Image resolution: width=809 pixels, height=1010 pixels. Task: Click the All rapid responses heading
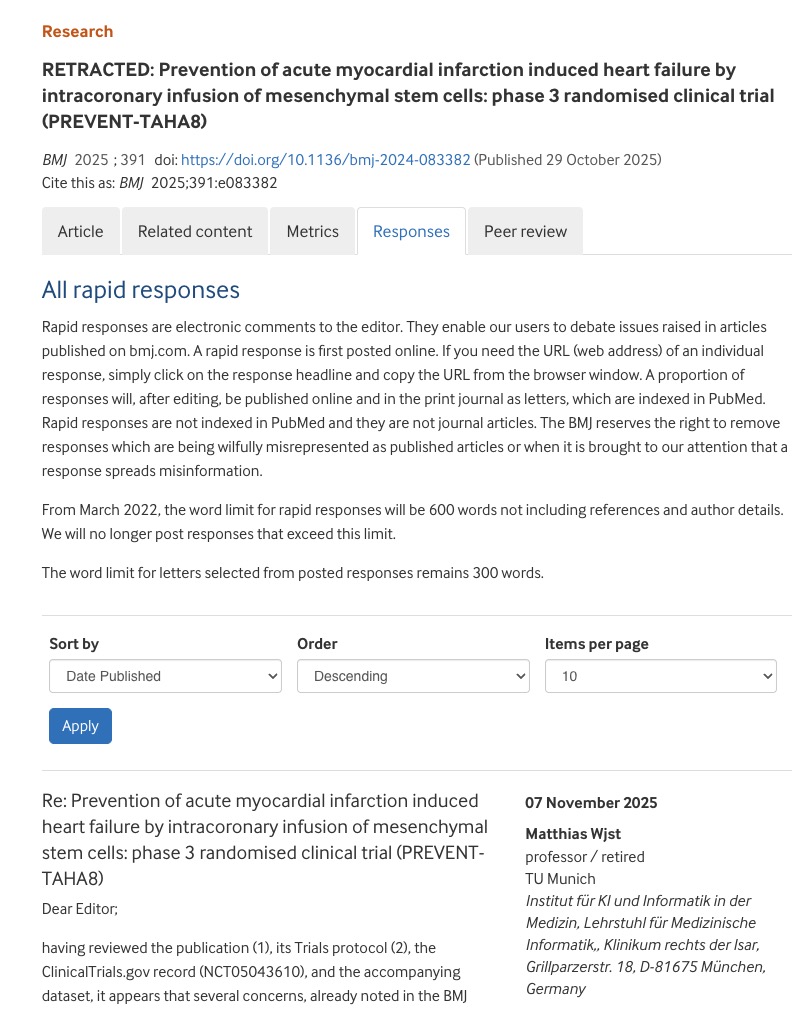[x=141, y=290]
